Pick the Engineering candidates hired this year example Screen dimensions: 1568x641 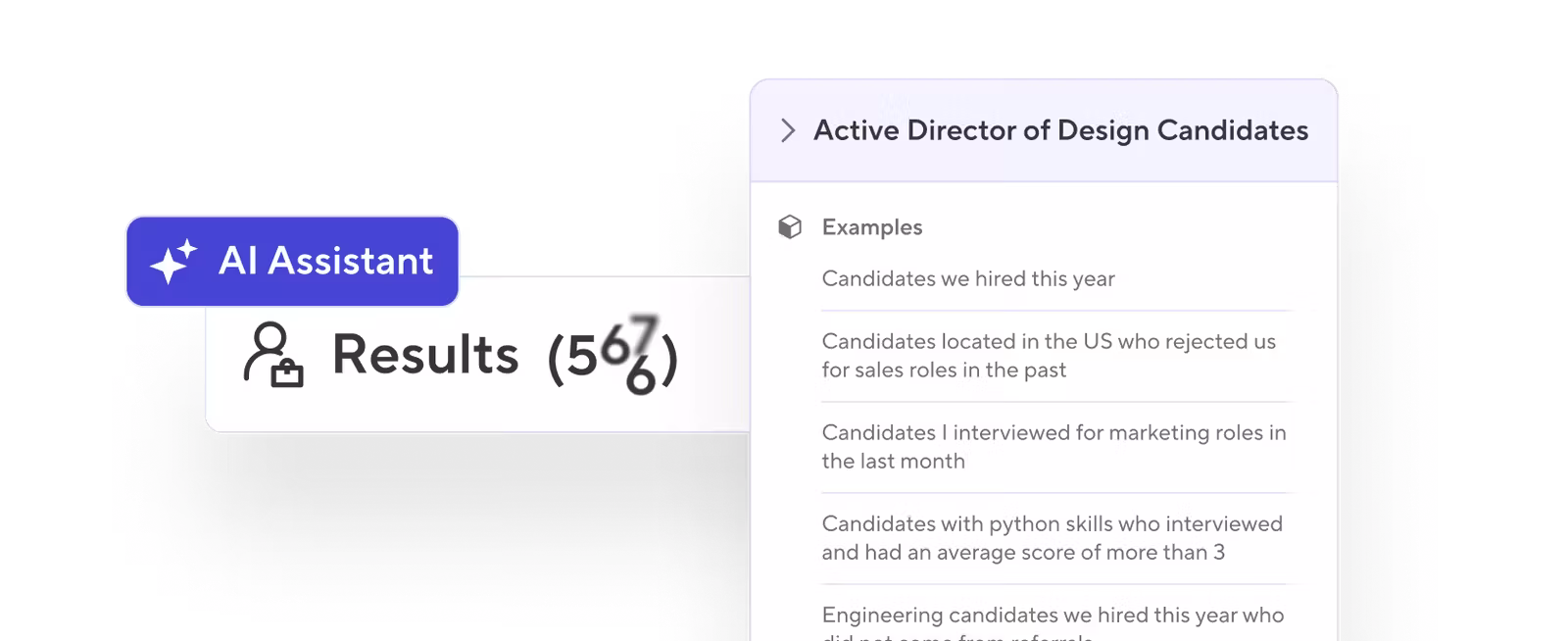pos(1053,616)
